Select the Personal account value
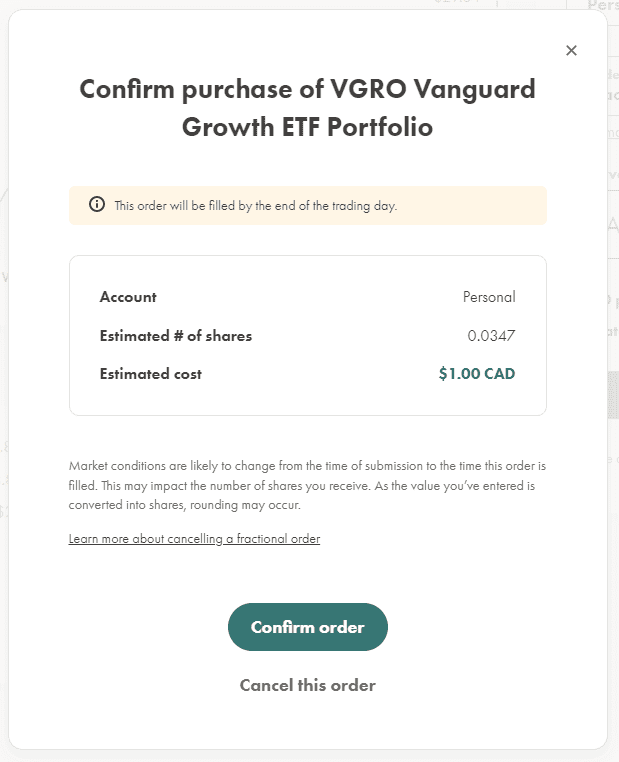Screen dimensions: 619x762 [489, 297]
